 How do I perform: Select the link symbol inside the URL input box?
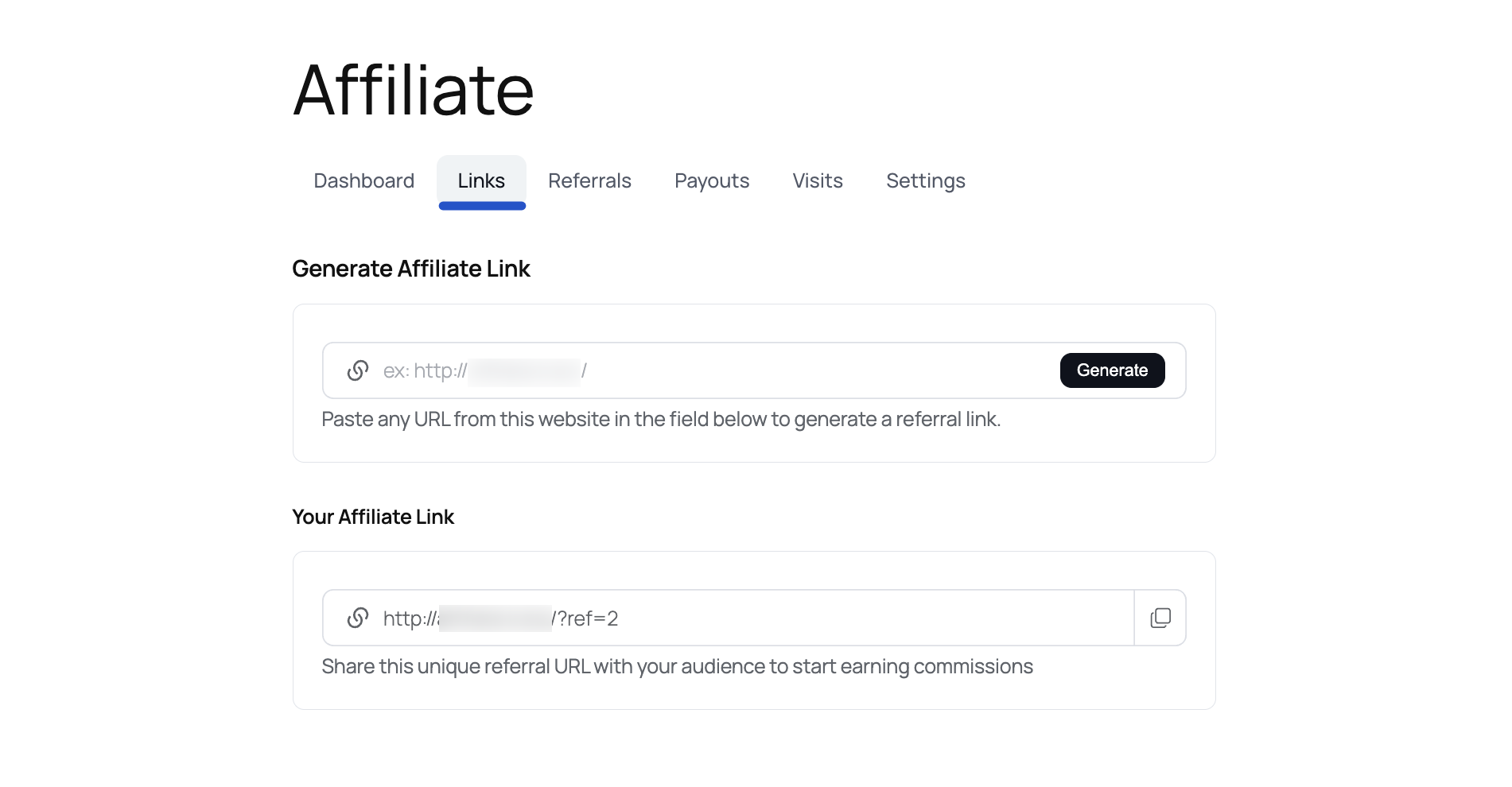(x=357, y=370)
